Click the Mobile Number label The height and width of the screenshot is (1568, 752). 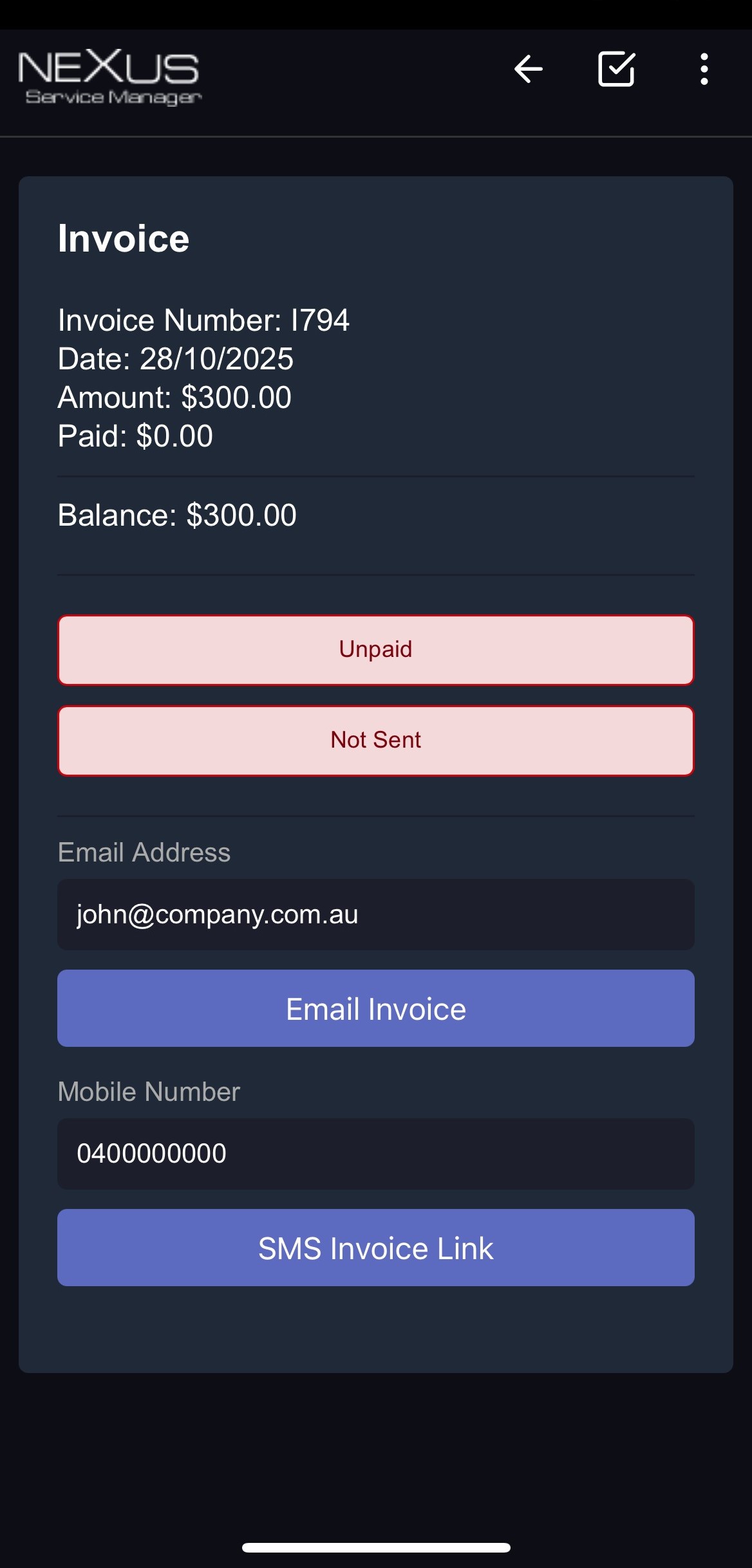click(x=149, y=1092)
